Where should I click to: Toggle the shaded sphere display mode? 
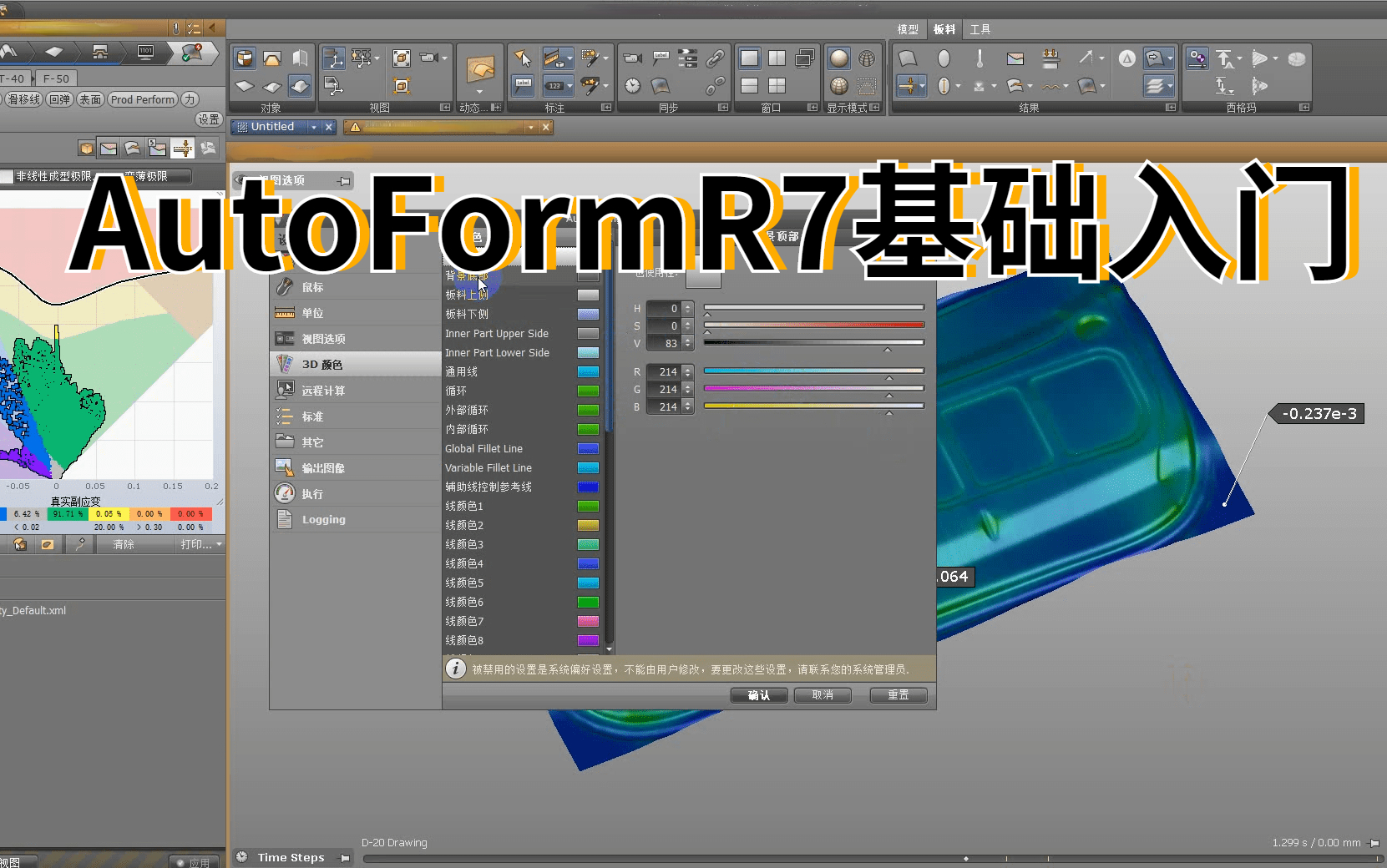click(x=839, y=58)
